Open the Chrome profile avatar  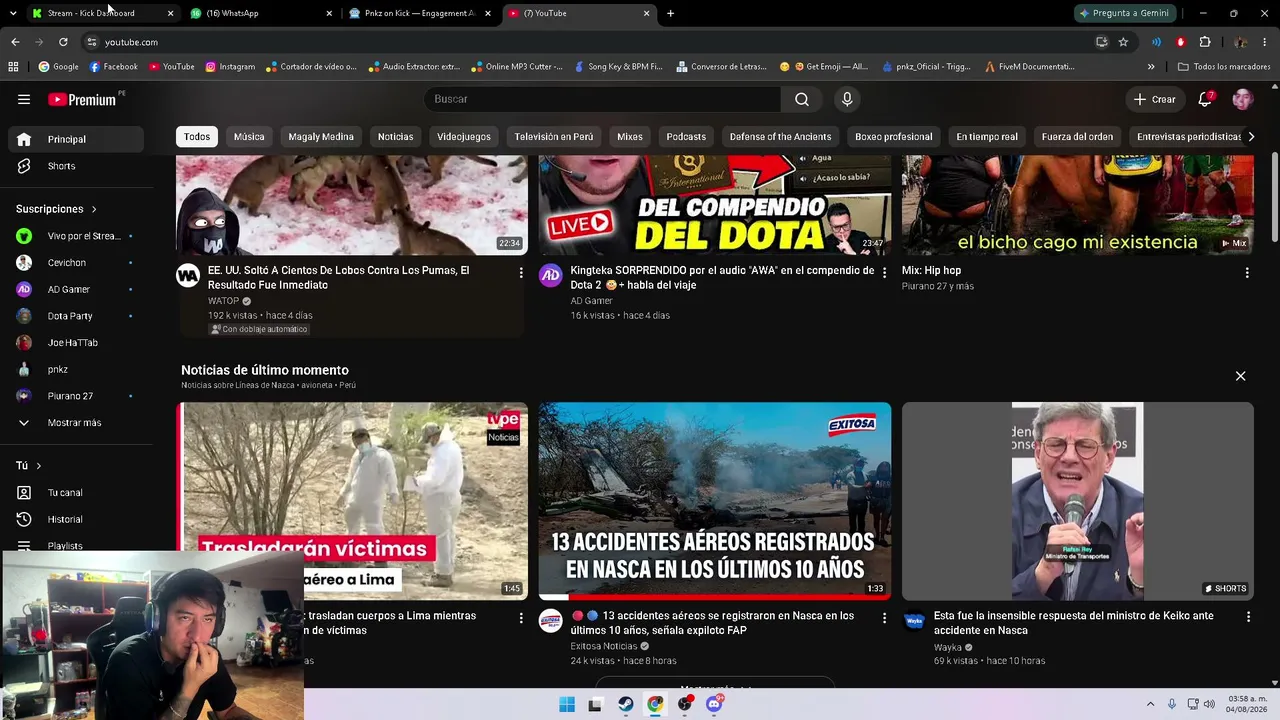pyautogui.click(x=1240, y=42)
